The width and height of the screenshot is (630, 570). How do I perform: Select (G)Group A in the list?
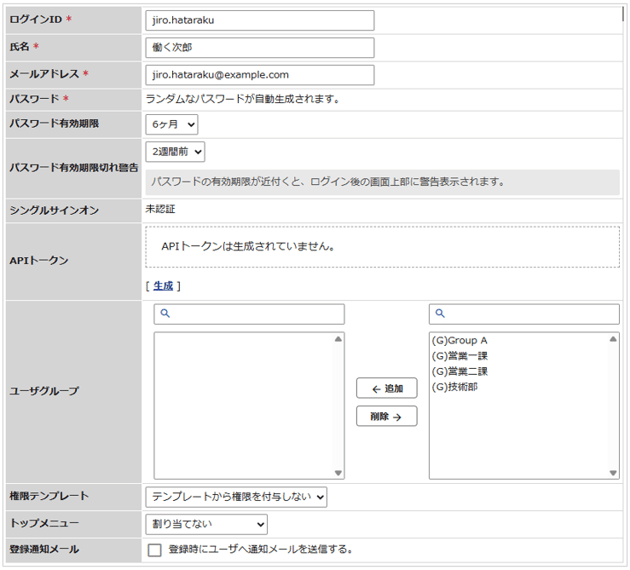click(459, 341)
